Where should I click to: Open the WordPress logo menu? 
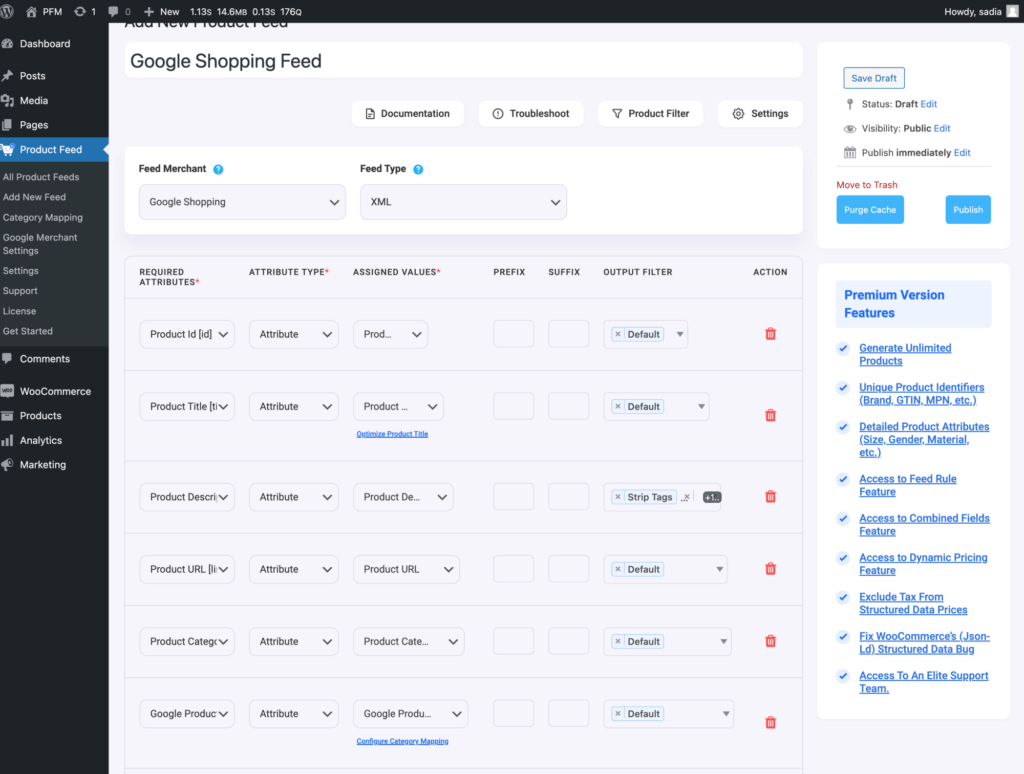coord(7,12)
